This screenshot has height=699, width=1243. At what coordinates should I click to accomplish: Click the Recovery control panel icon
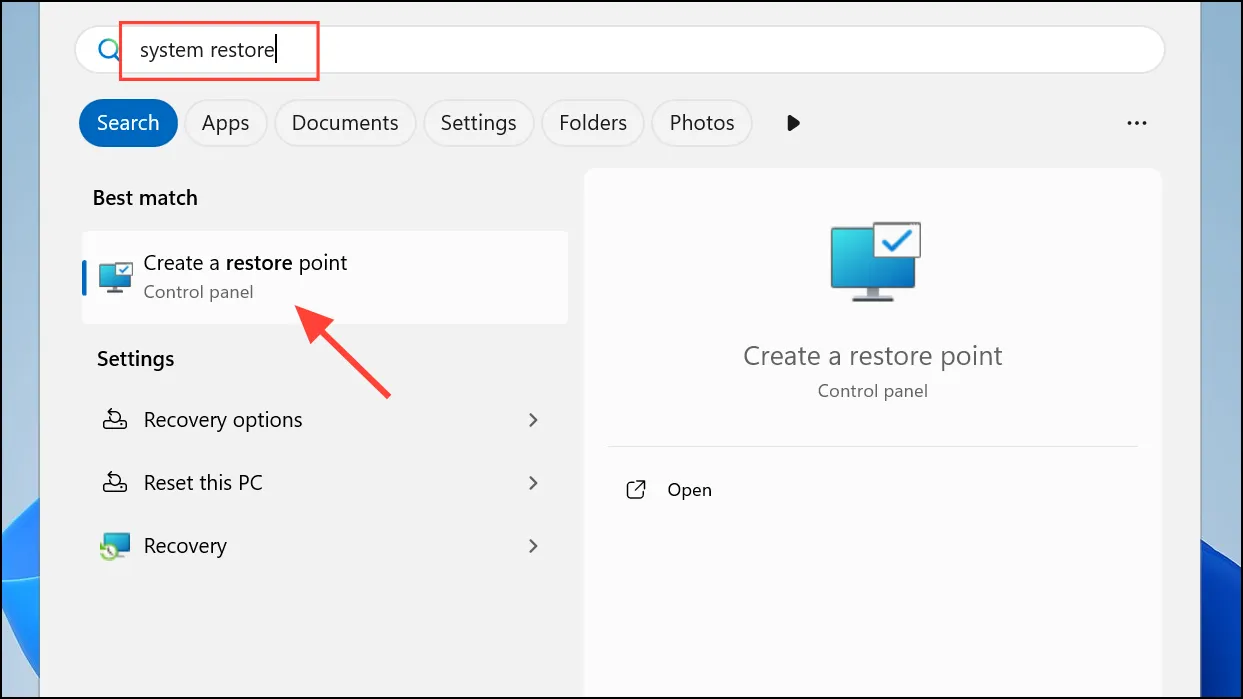[115, 546]
